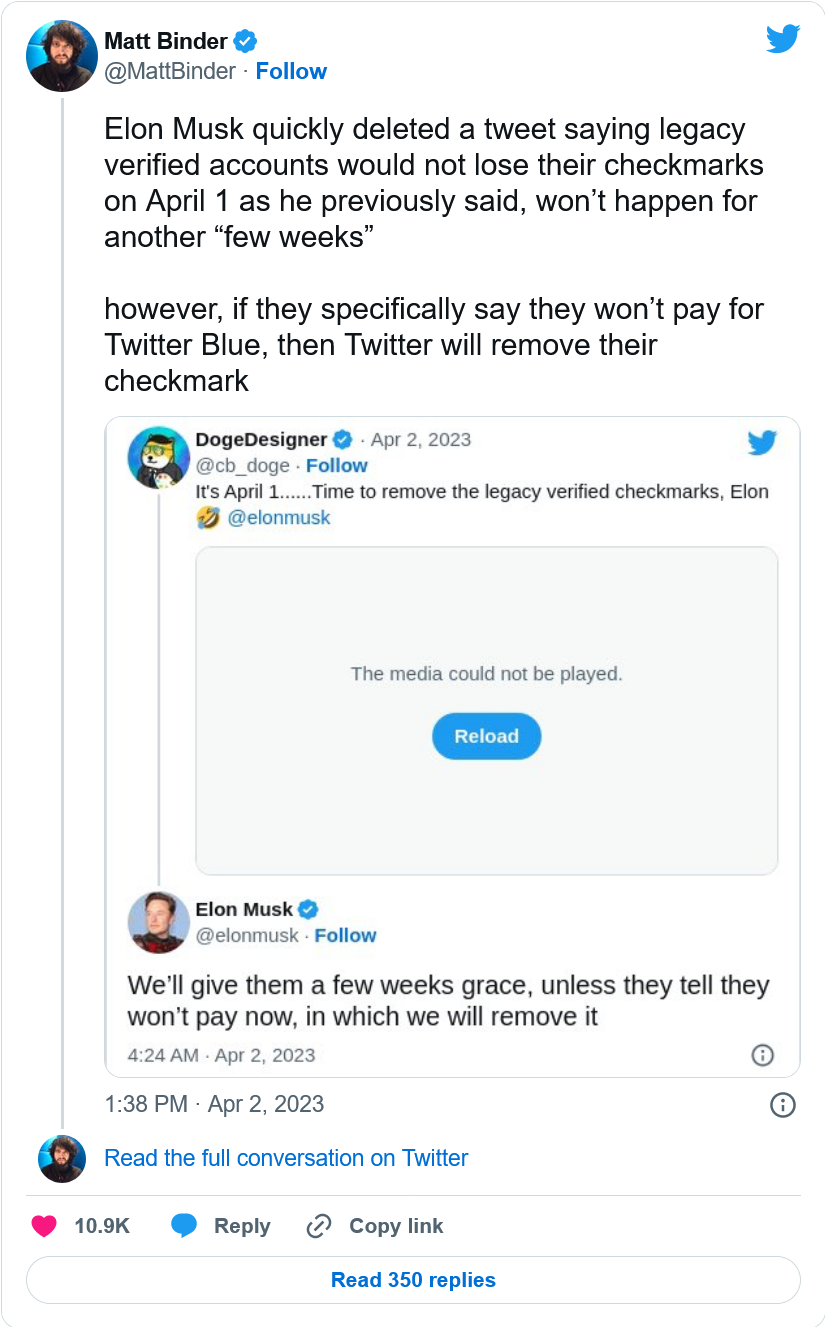Viewport: 825px width, 1327px height.
Task: Open the 1:38 PM · Apr 2, 2023 timestamp
Action: [214, 1104]
